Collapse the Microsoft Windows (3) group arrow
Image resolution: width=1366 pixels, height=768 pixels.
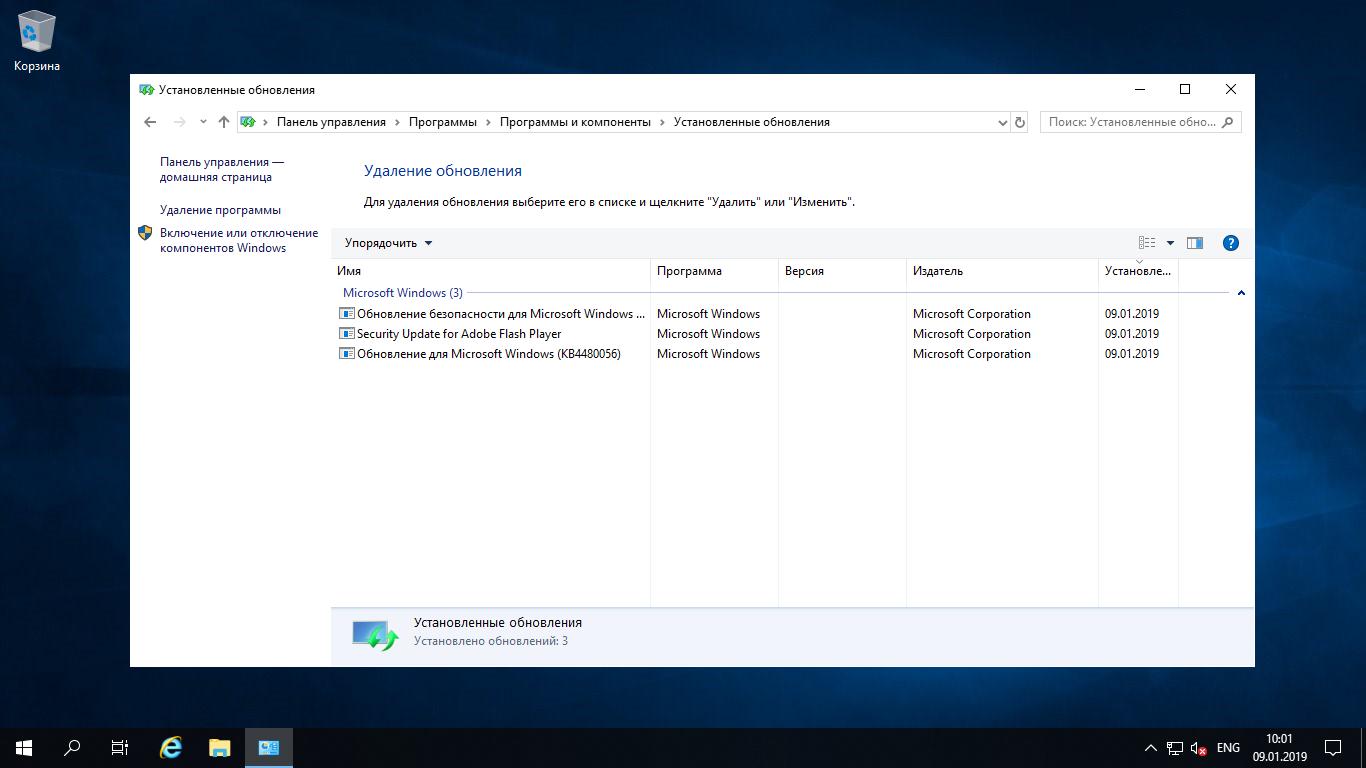1241,293
